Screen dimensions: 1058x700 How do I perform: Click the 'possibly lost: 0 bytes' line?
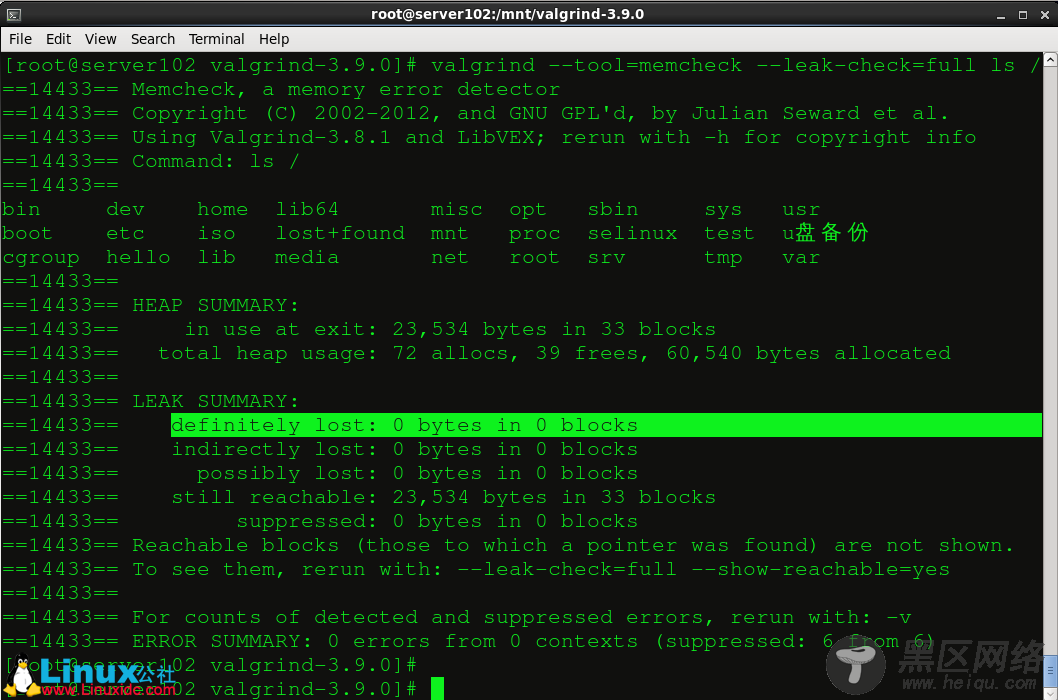click(417, 473)
